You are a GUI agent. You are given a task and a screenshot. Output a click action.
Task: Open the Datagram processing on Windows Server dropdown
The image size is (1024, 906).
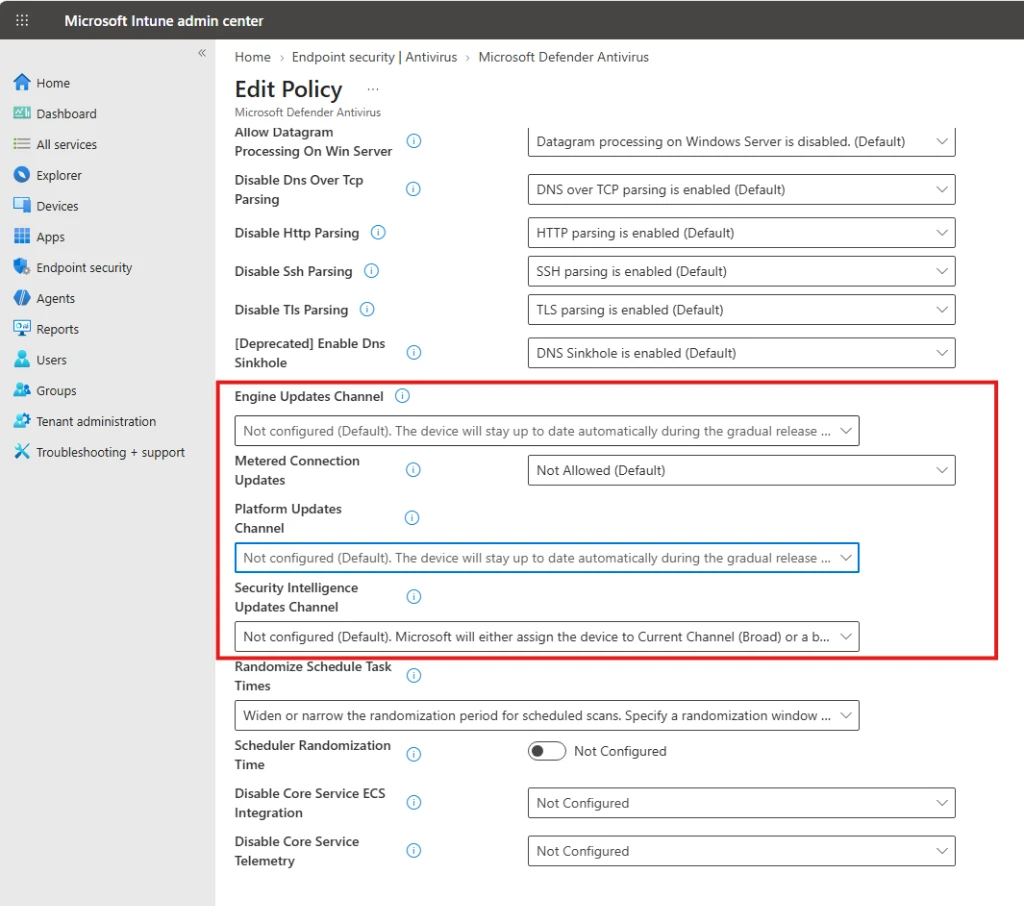click(x=741, y=142)
